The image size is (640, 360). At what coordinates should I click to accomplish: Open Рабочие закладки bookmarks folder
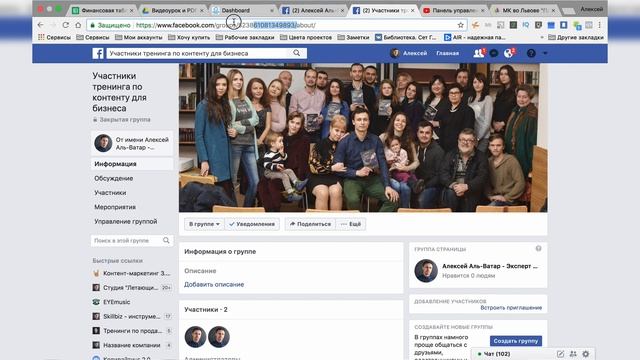pos(245,37)
